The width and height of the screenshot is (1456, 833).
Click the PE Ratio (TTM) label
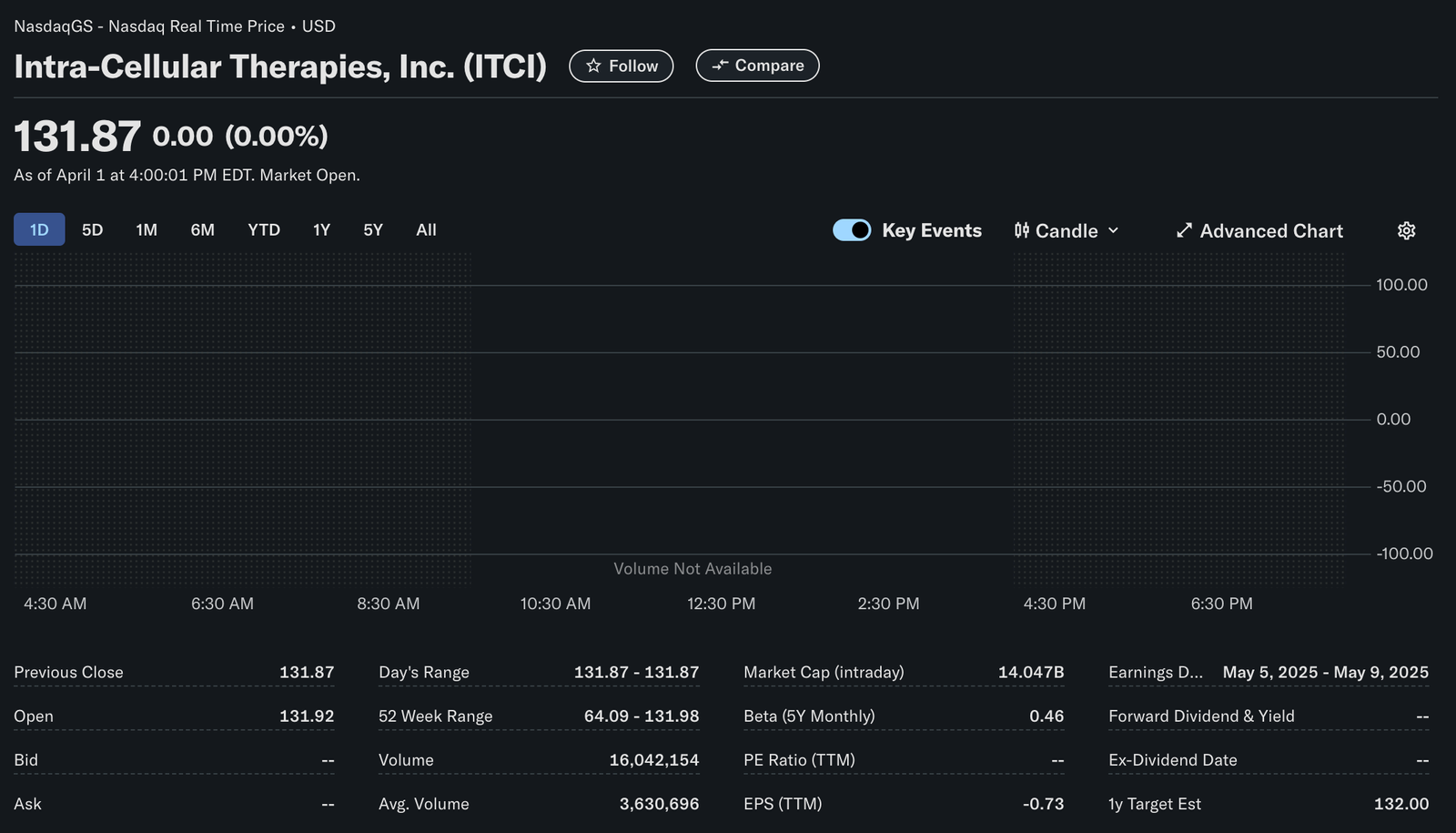coord(799,759)
